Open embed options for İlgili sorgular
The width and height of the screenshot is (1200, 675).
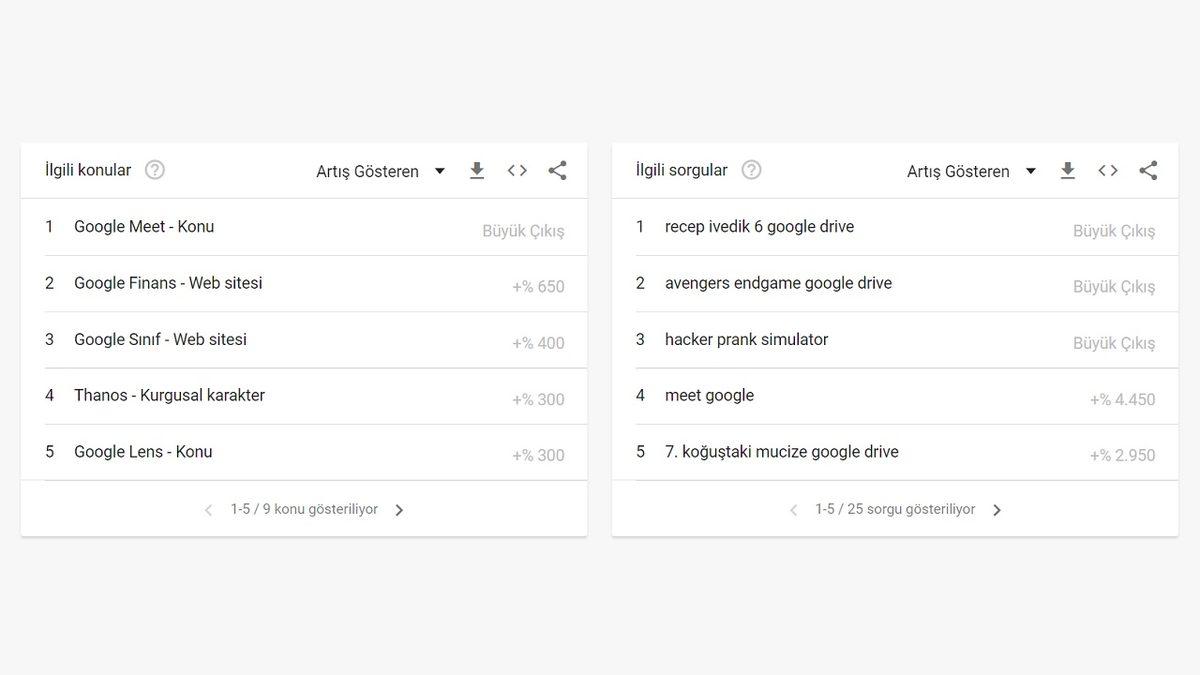(x=1108, y=170)
